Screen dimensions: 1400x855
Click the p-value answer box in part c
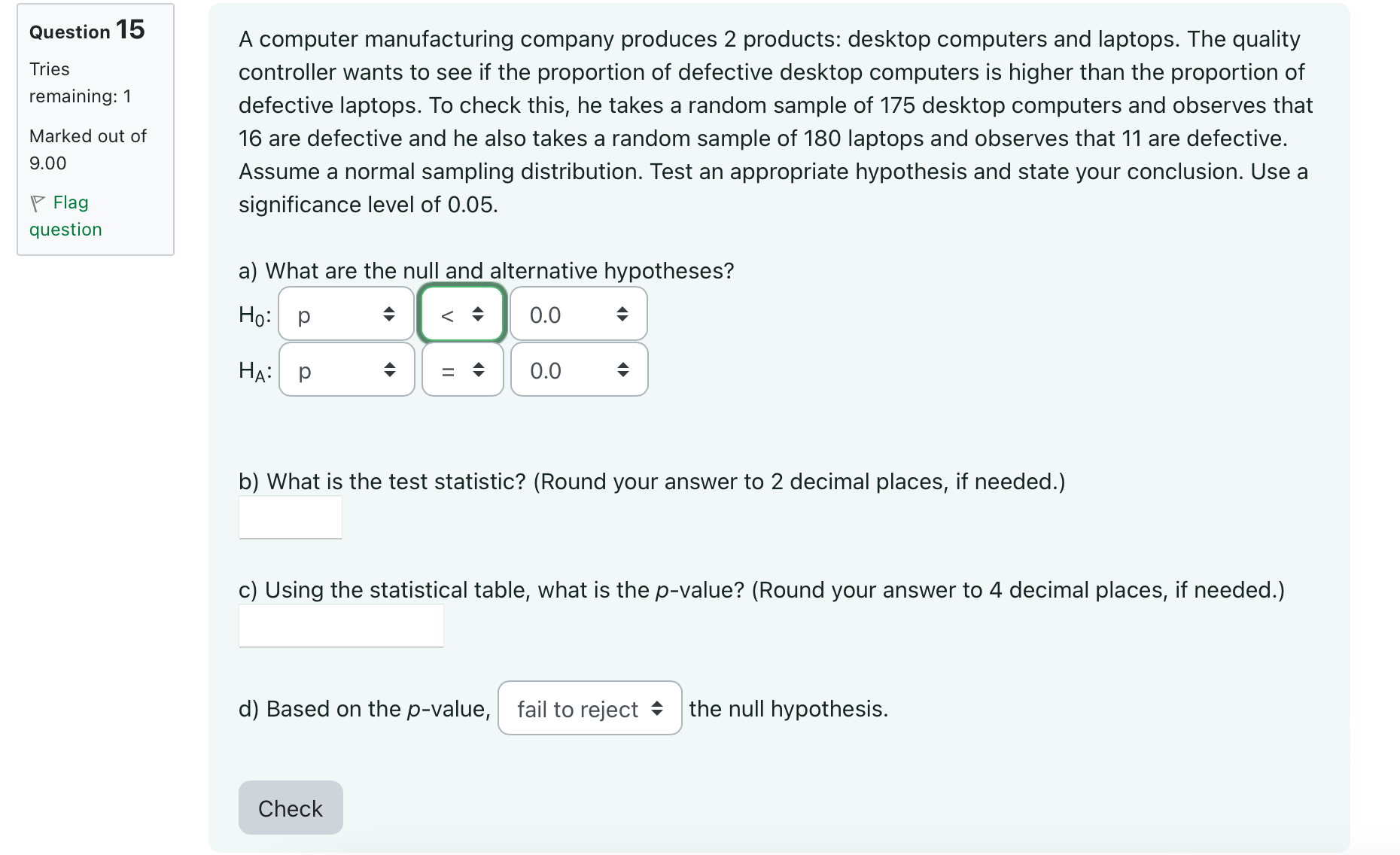[x=341, y=625]
